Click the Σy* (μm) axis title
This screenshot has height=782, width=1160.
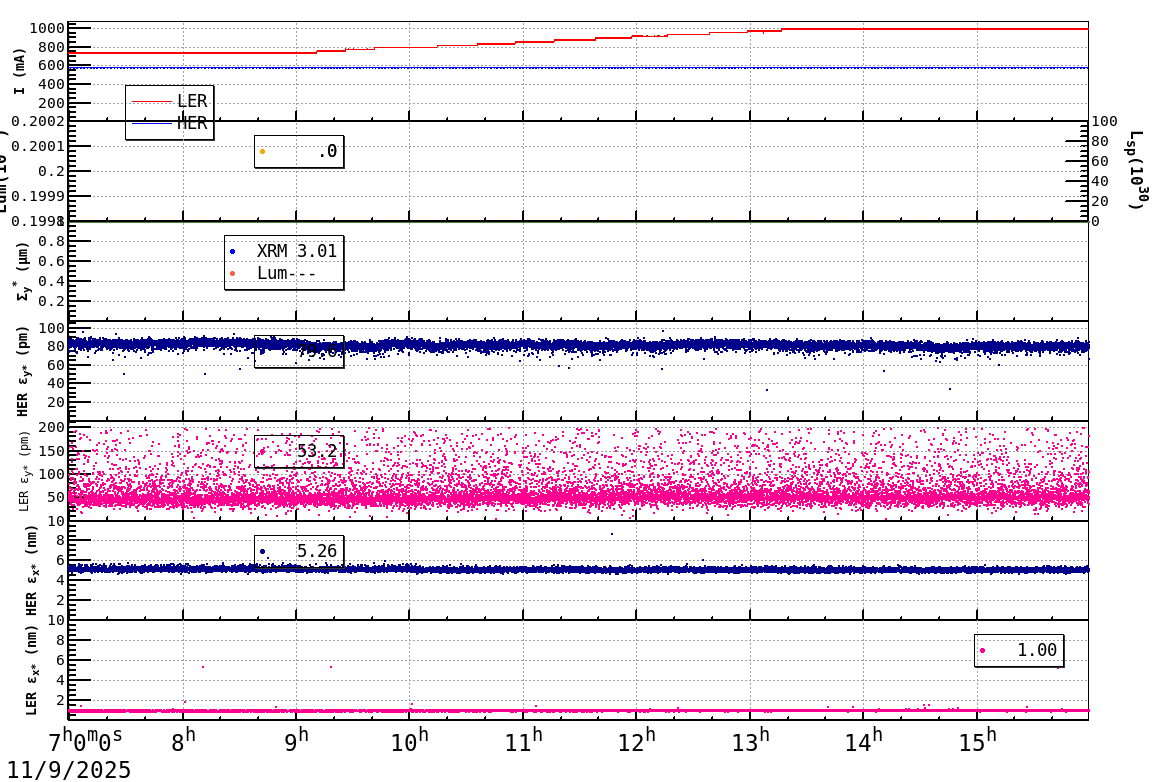tap(20, 271)
